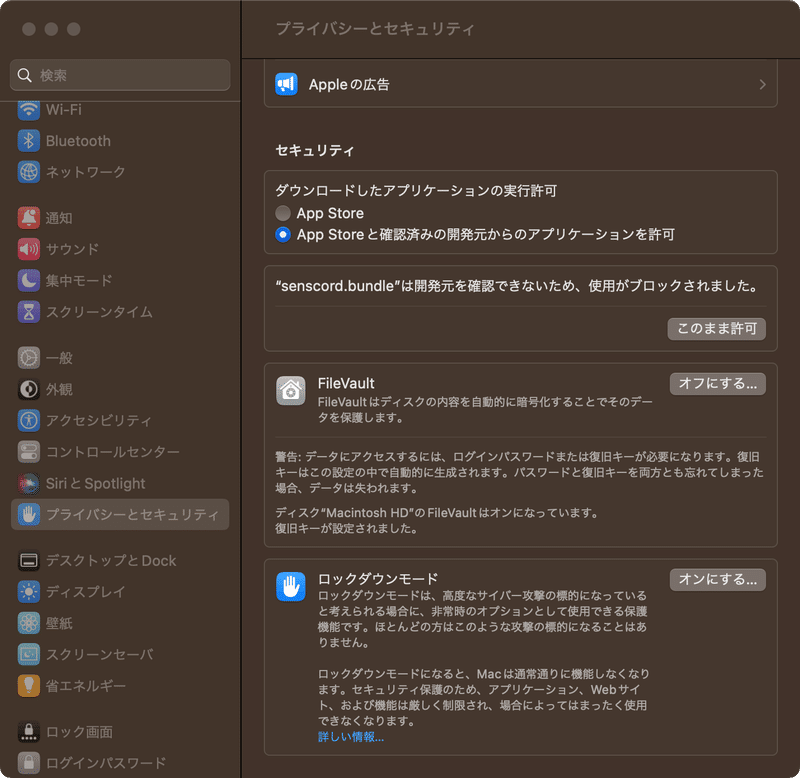Open 一般 settings label
800x778 pixels.
pyautogui.click(x=59, y=358)
